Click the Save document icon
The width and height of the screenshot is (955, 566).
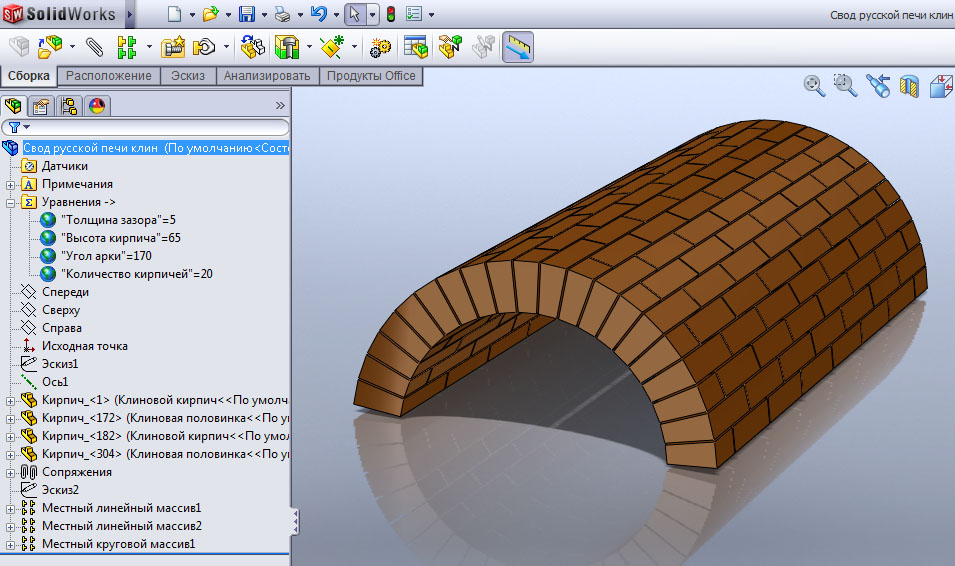click(247, 14)
